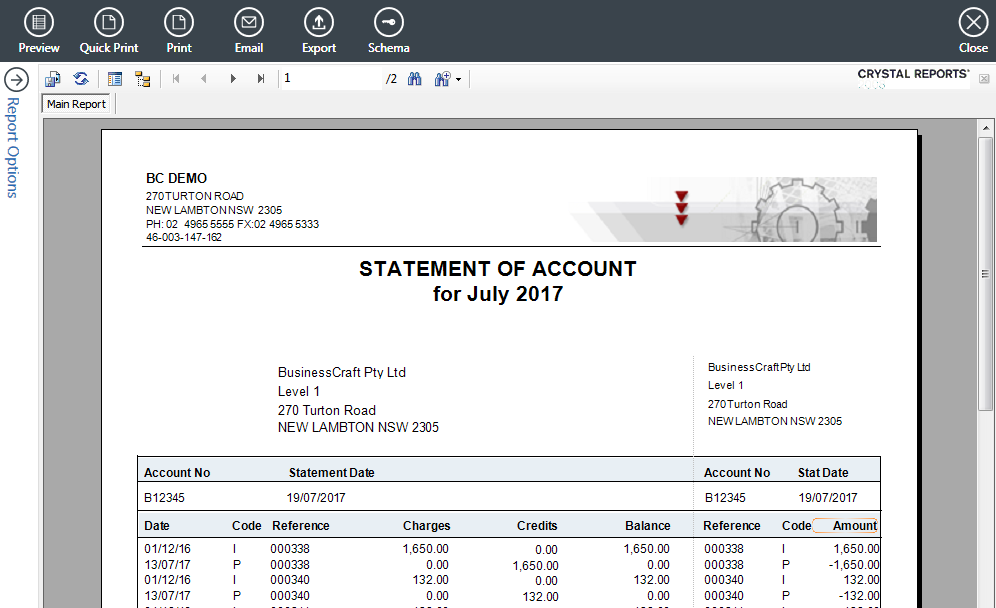Click the Crystal Reports export report icon
Image resolution: width=996 pixels, height=608 pixels.
click(53, 79)
